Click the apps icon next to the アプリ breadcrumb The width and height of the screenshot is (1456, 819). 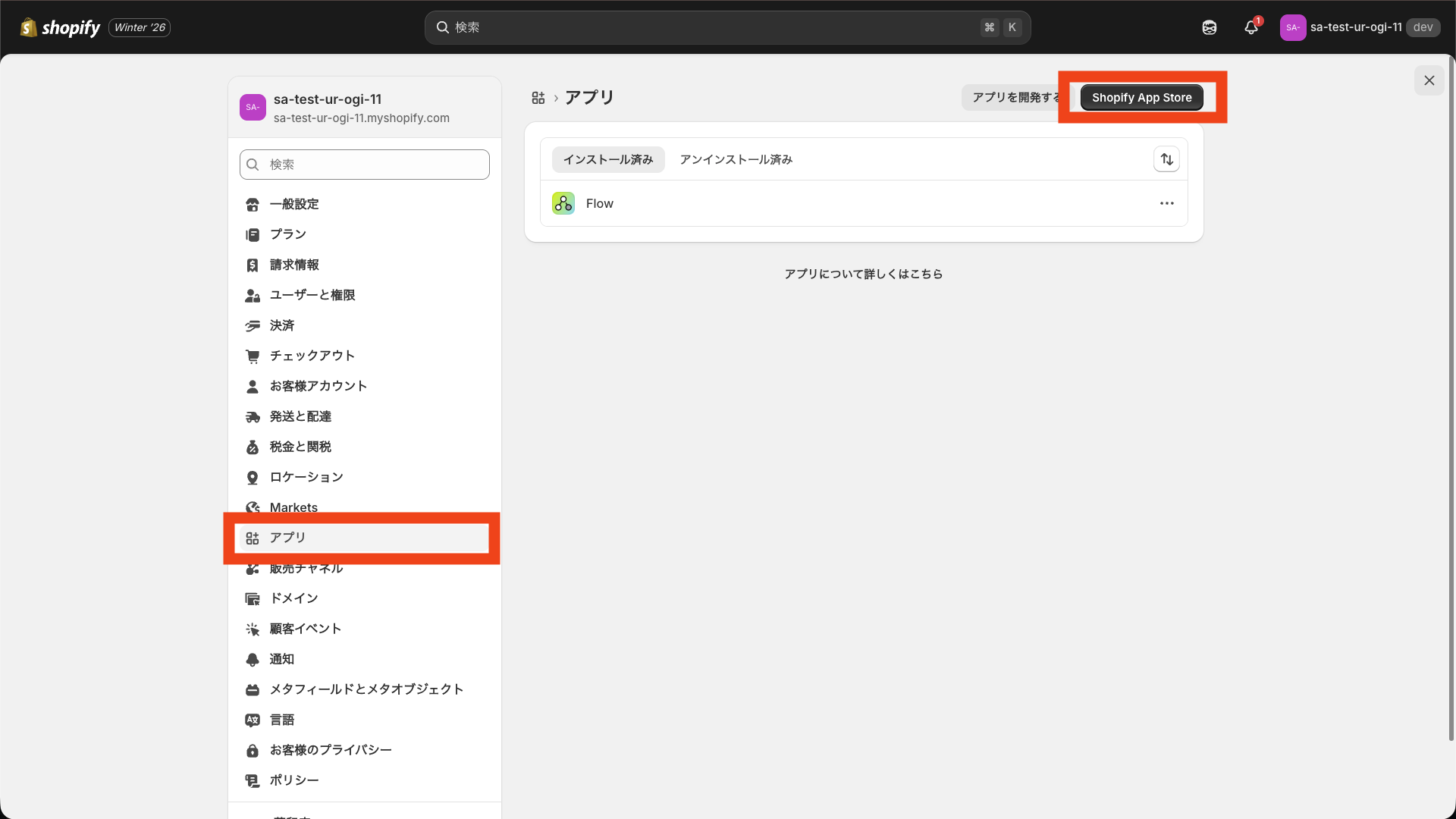(538, 97)
